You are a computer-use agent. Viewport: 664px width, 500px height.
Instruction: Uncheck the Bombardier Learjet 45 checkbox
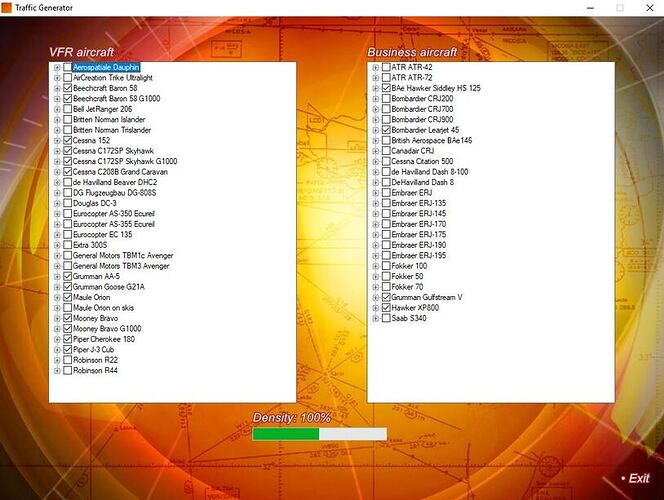(386, 130)
